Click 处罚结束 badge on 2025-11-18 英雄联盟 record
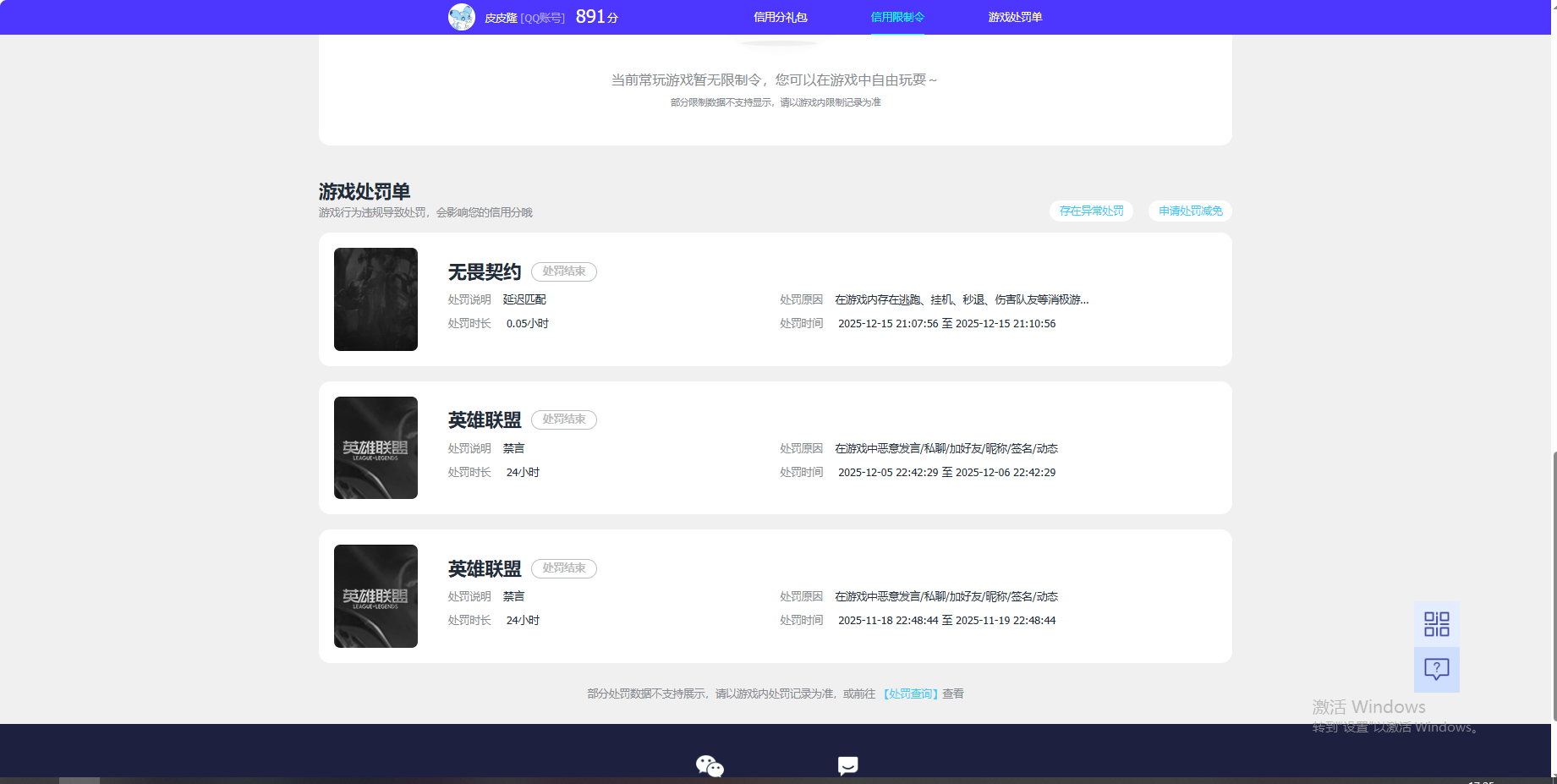Viewport: 1557px width, 784px height. point(564,568)
